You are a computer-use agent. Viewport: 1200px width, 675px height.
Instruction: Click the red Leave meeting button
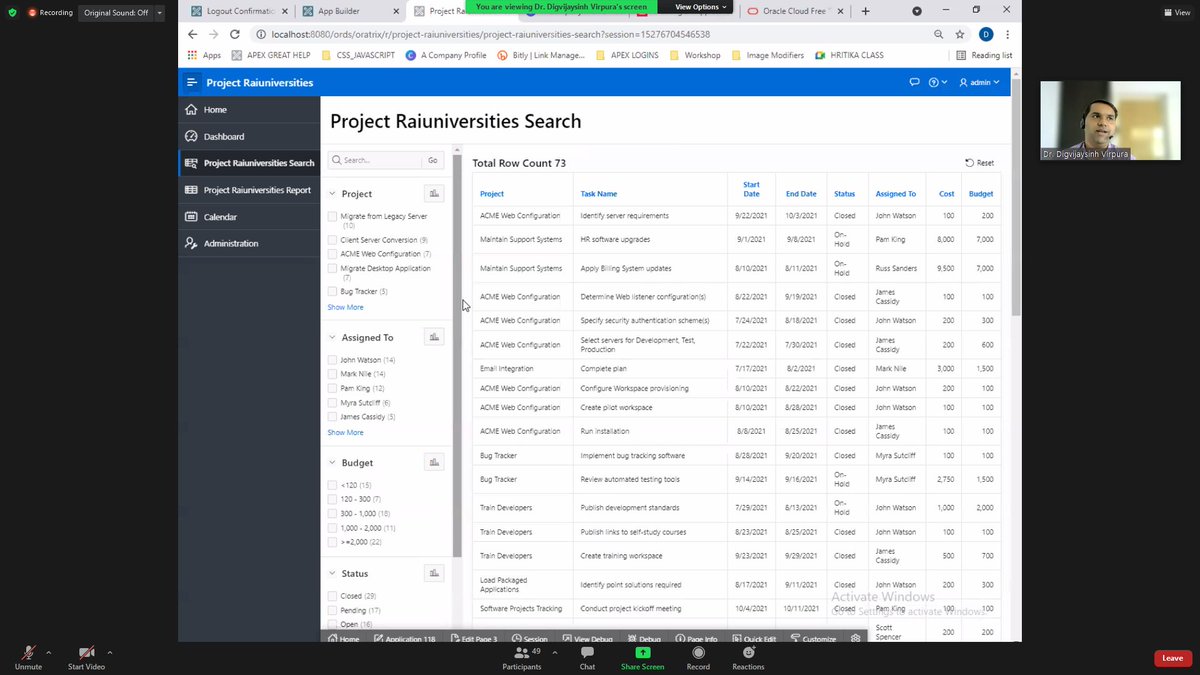1173,658
